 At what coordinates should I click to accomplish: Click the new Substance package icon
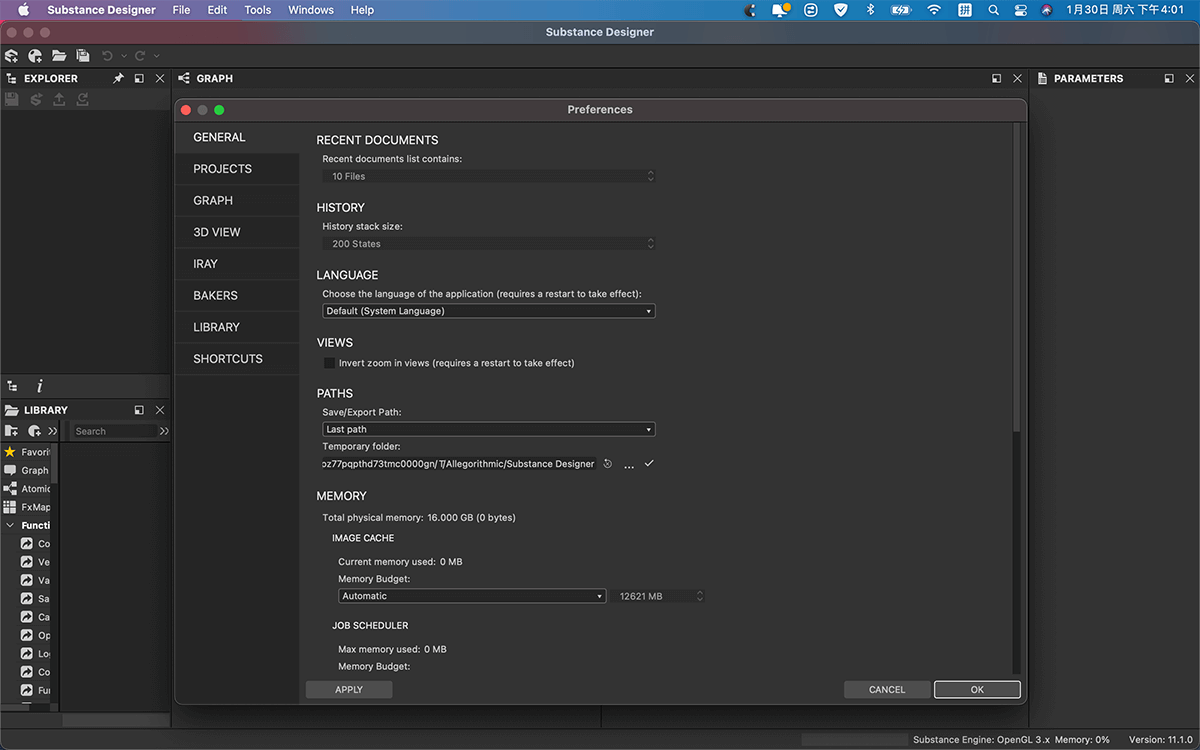(12, 56)
